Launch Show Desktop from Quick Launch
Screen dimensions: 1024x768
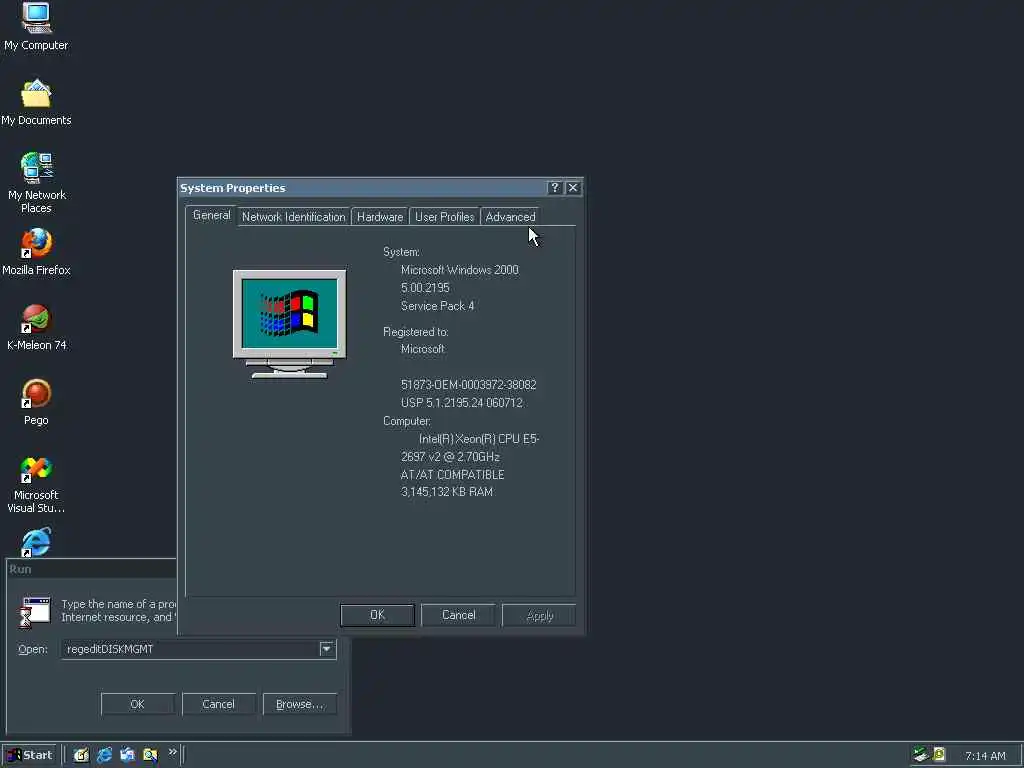coord(81,755)
